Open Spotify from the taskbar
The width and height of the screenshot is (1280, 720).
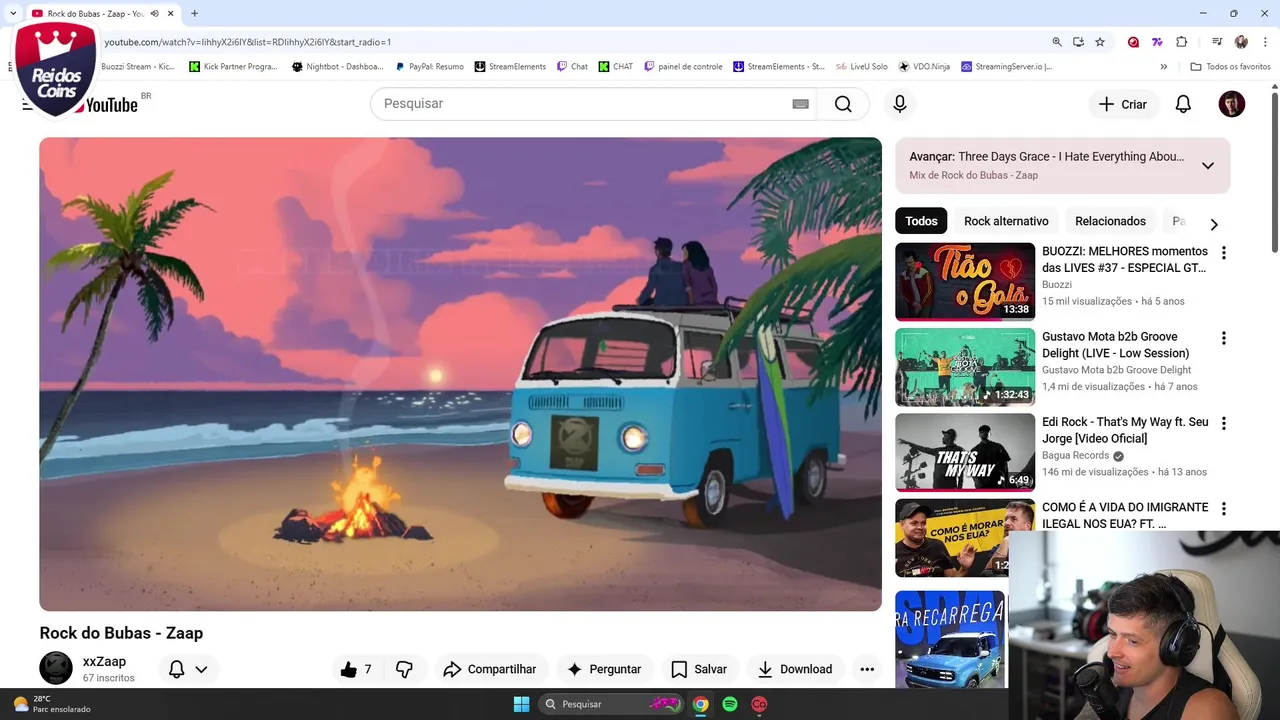[x=730, y=704]
